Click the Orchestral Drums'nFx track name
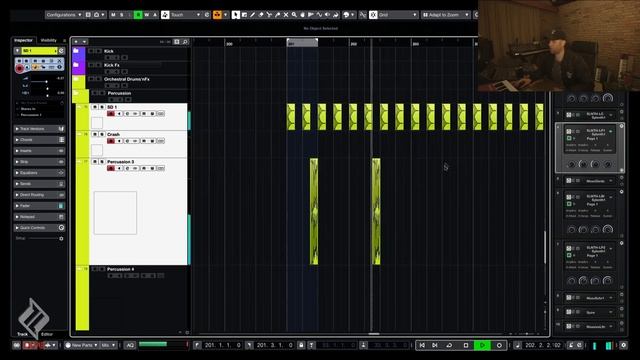This screenshot has width=640, height=360. click(127, 79)
